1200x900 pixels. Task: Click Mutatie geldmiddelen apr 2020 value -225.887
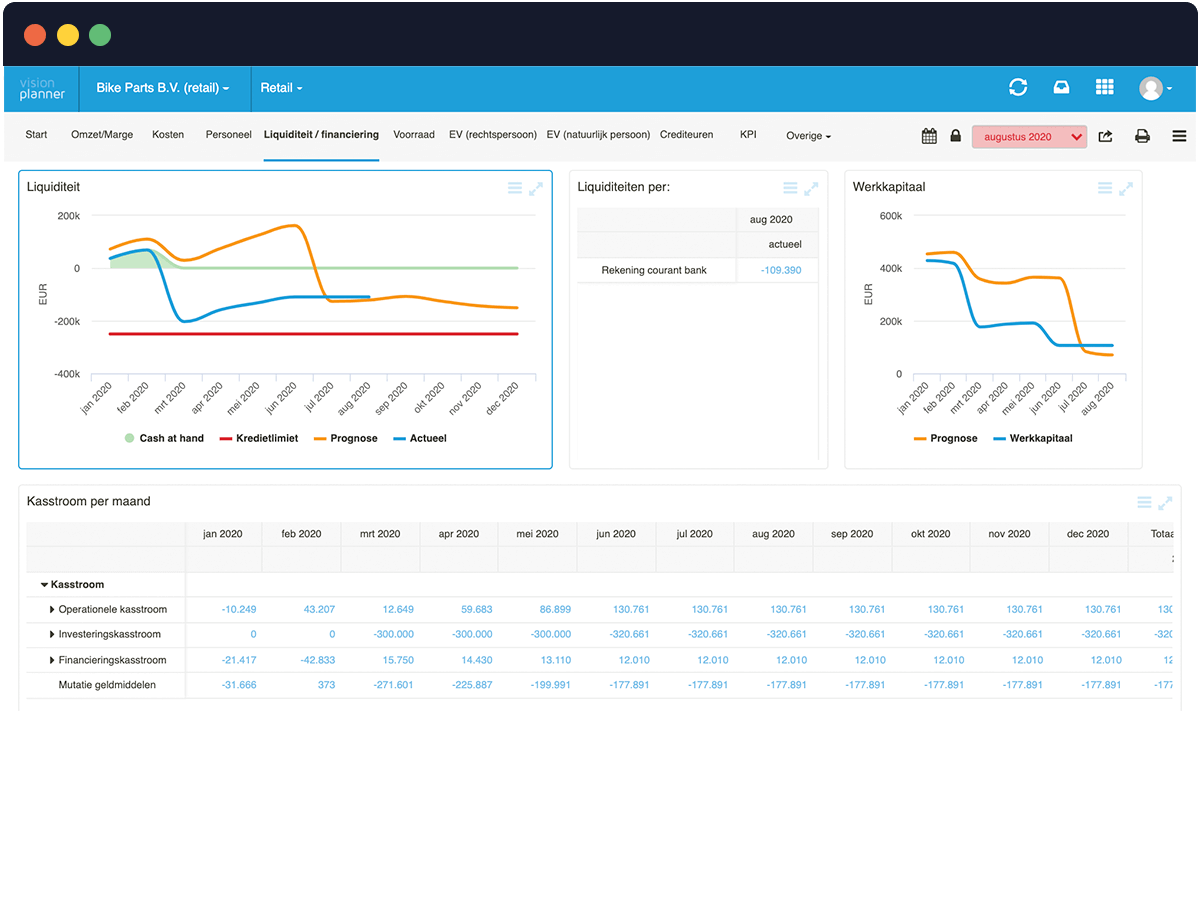[472, 686]
